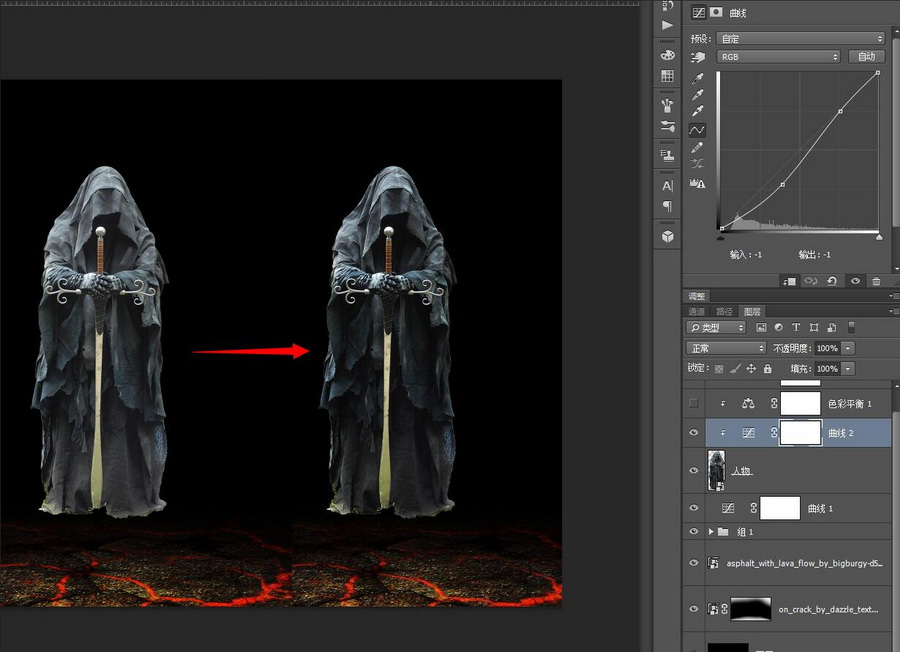Clip adjustment to layer below icon

pyautogui.click(x=789, y=282)
